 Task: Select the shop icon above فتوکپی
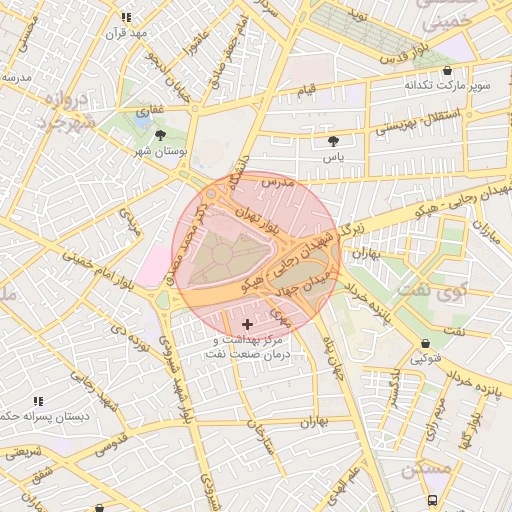[x=425, y=343]
